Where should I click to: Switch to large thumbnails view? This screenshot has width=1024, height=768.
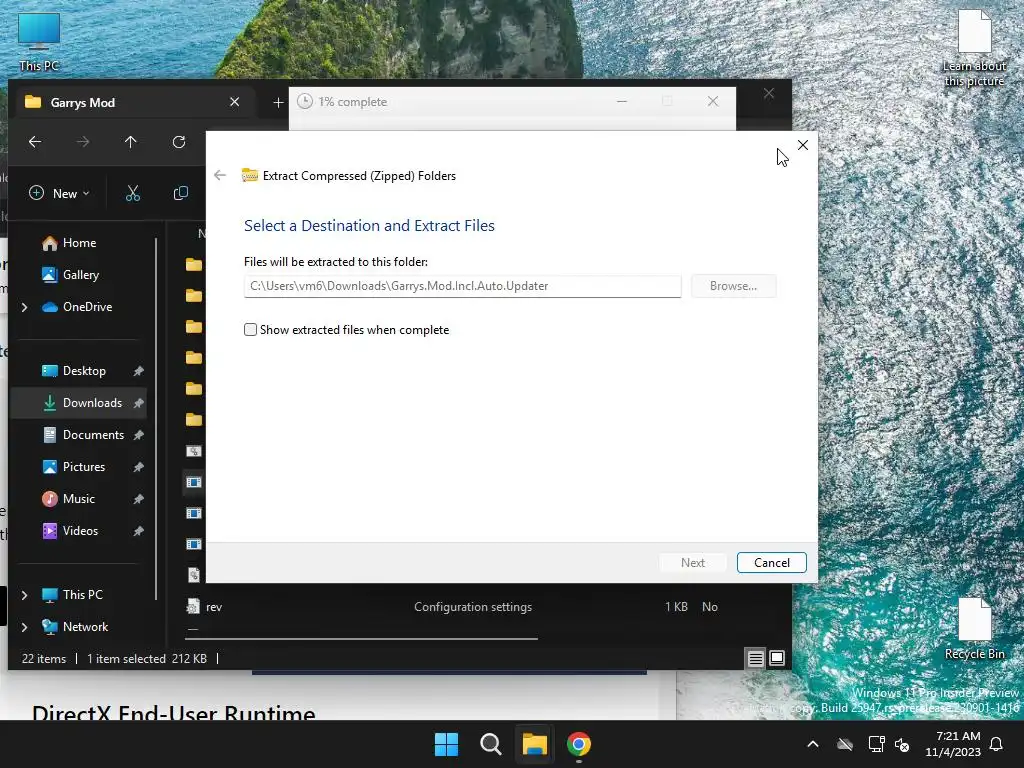point(776,658)
